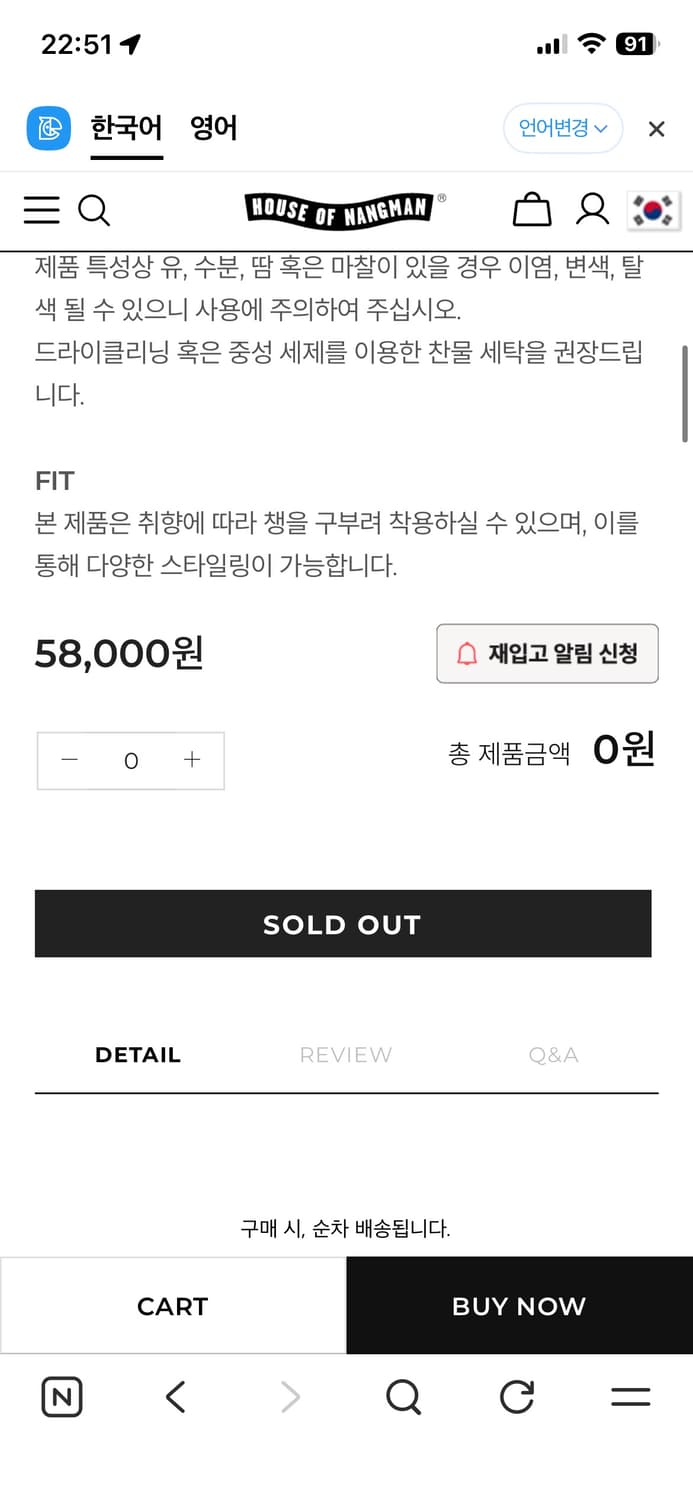Click the Korean flag icon
This screenshot has height=1500, width=693.
[655, 210]
